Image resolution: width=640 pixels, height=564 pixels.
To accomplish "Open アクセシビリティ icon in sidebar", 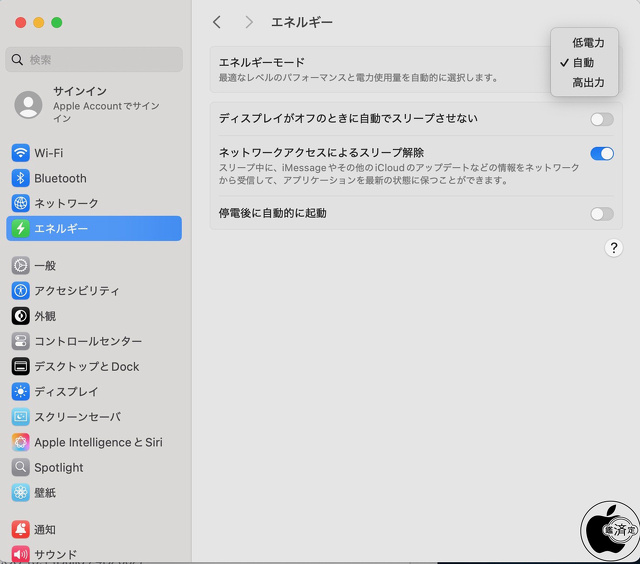I will point(20,291).
